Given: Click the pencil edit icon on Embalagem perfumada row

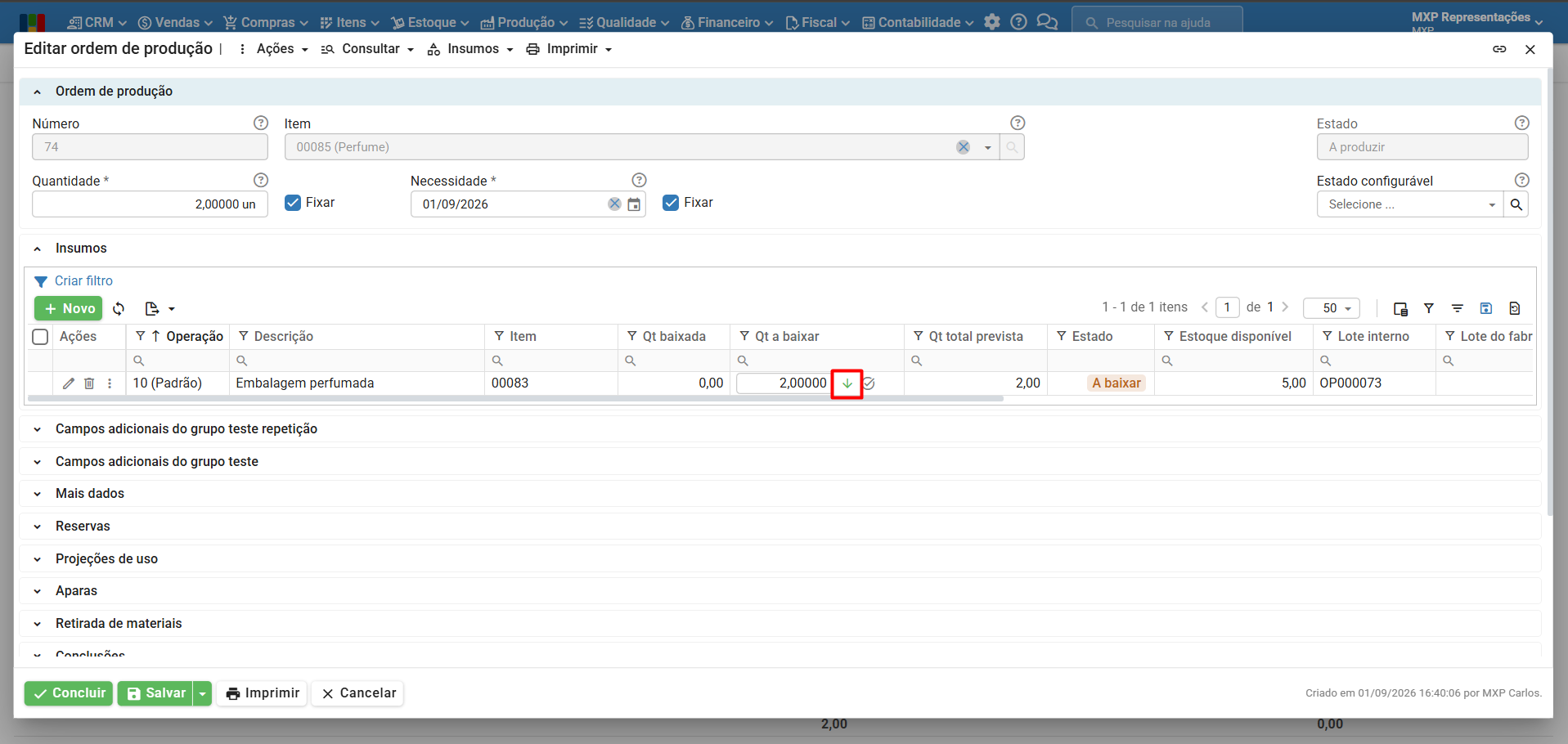Looking at the screenshot, I should [x=69, y=383].
